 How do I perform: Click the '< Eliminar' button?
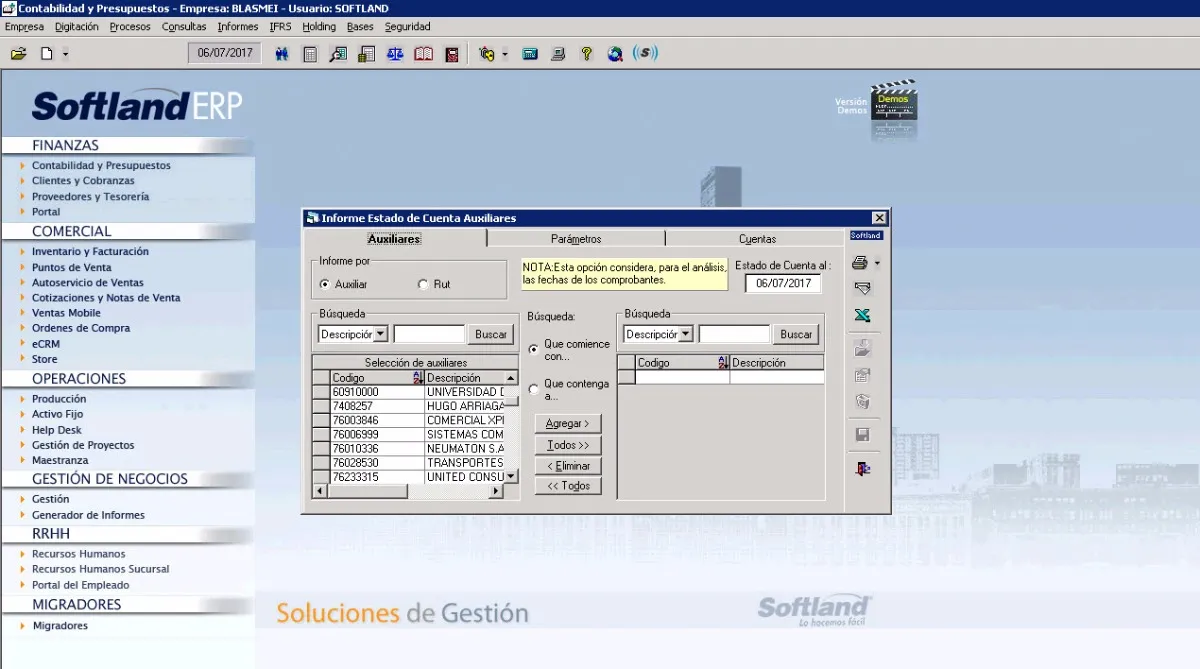point(567,466)
